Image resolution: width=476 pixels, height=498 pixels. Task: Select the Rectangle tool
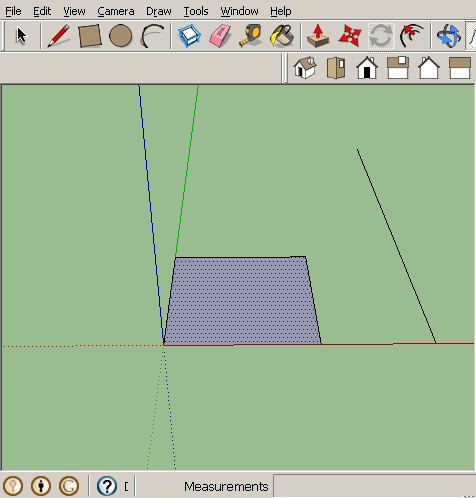point(90,36)
